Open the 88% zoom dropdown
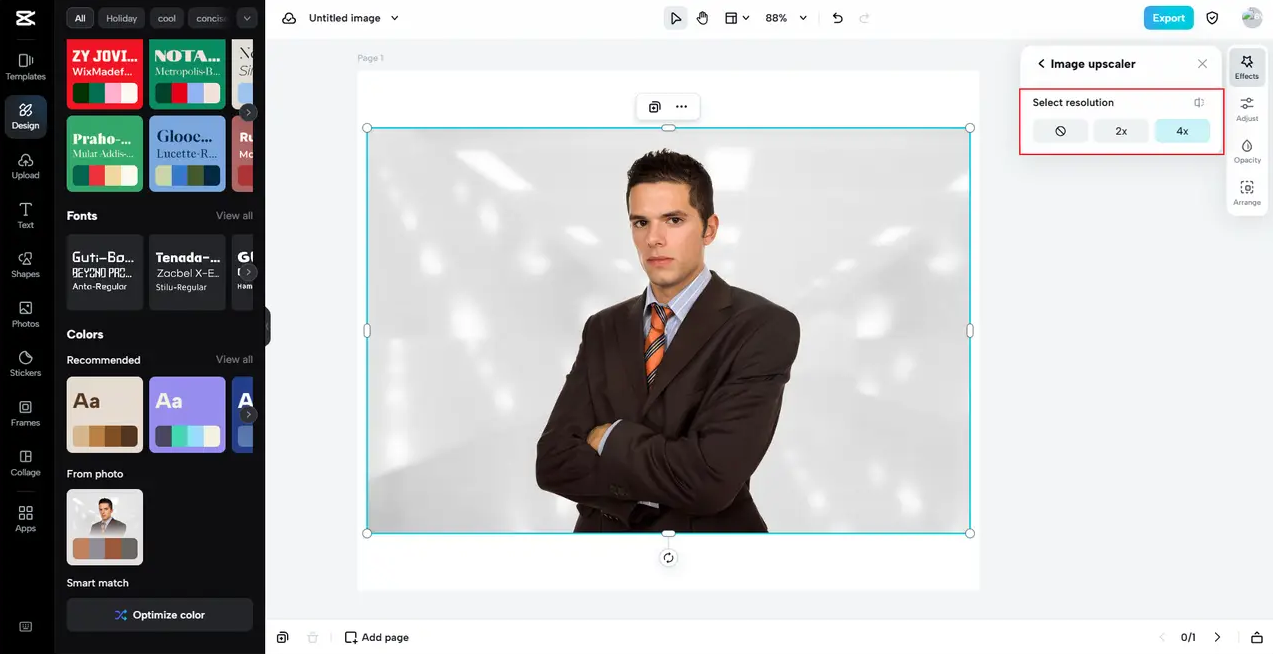 pos(786,18)
